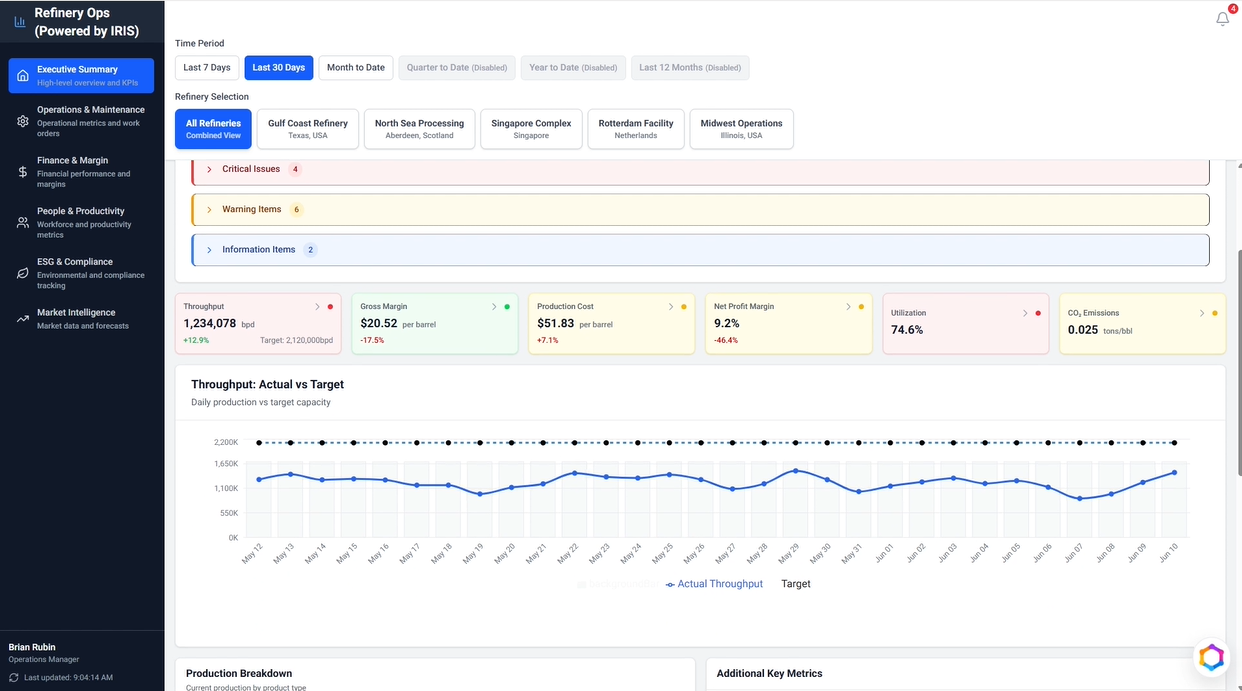
Task: Click the Additional Key Metrics heading
Action: [x=770, y=673]
